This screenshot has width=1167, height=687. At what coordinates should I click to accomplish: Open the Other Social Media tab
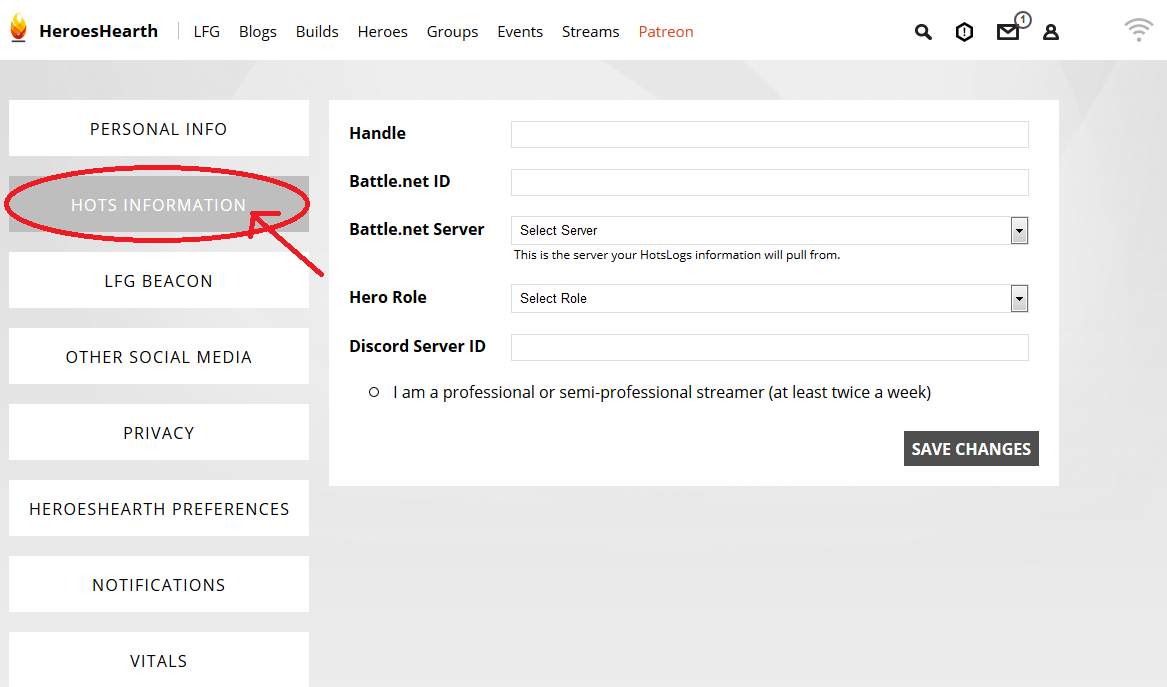click(x=159, y=357)
